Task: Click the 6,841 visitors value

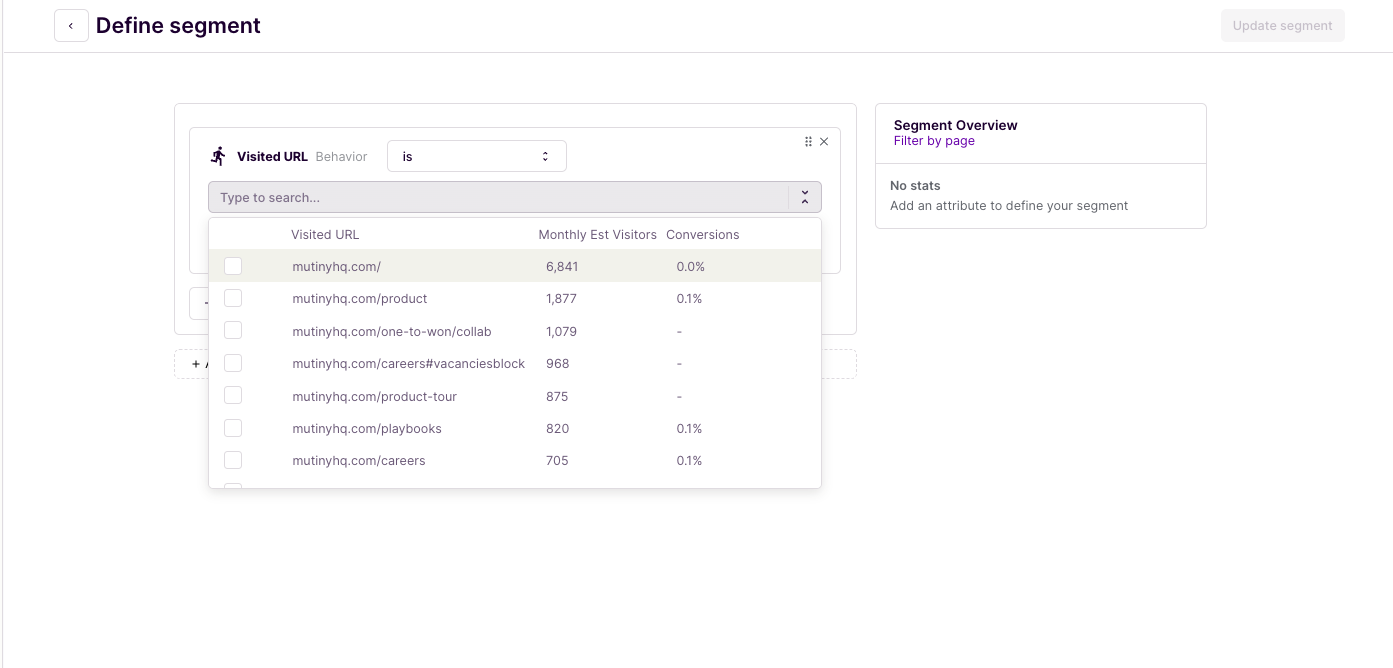Action: (562, 266)
